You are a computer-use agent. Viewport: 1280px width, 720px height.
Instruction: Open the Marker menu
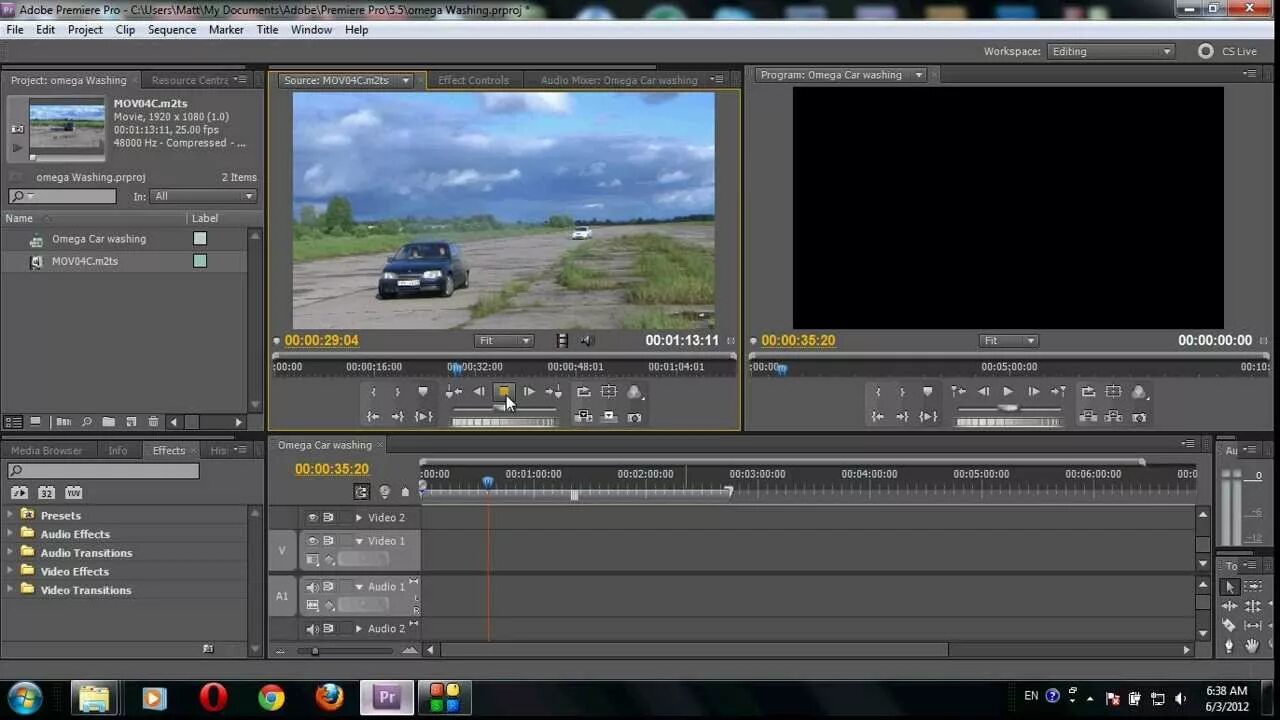(x=226, y=30)
